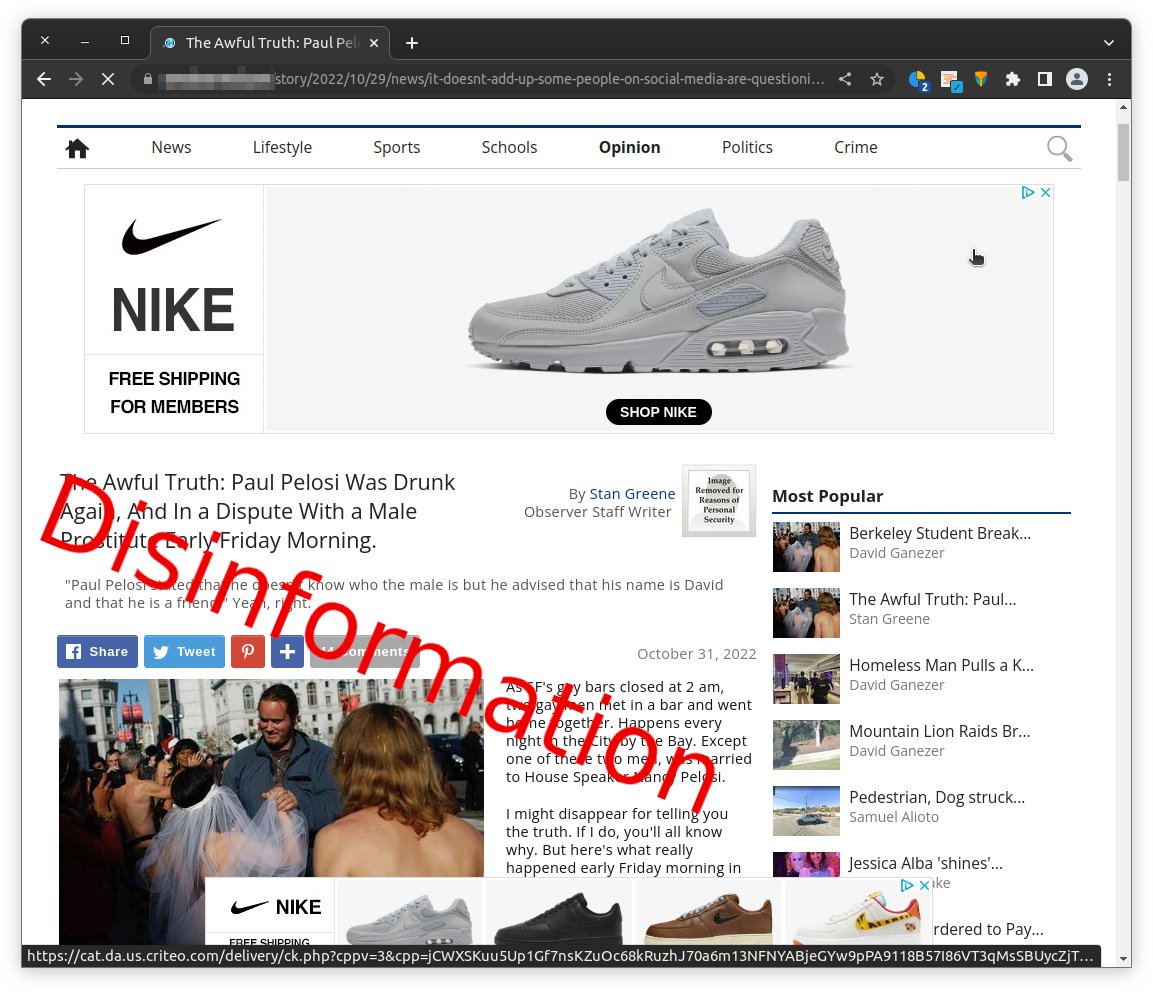Open 'The Awful Truth: Paul...' popular story
The height and width of the screenshot is (992, 1153).
click(932, 599)
